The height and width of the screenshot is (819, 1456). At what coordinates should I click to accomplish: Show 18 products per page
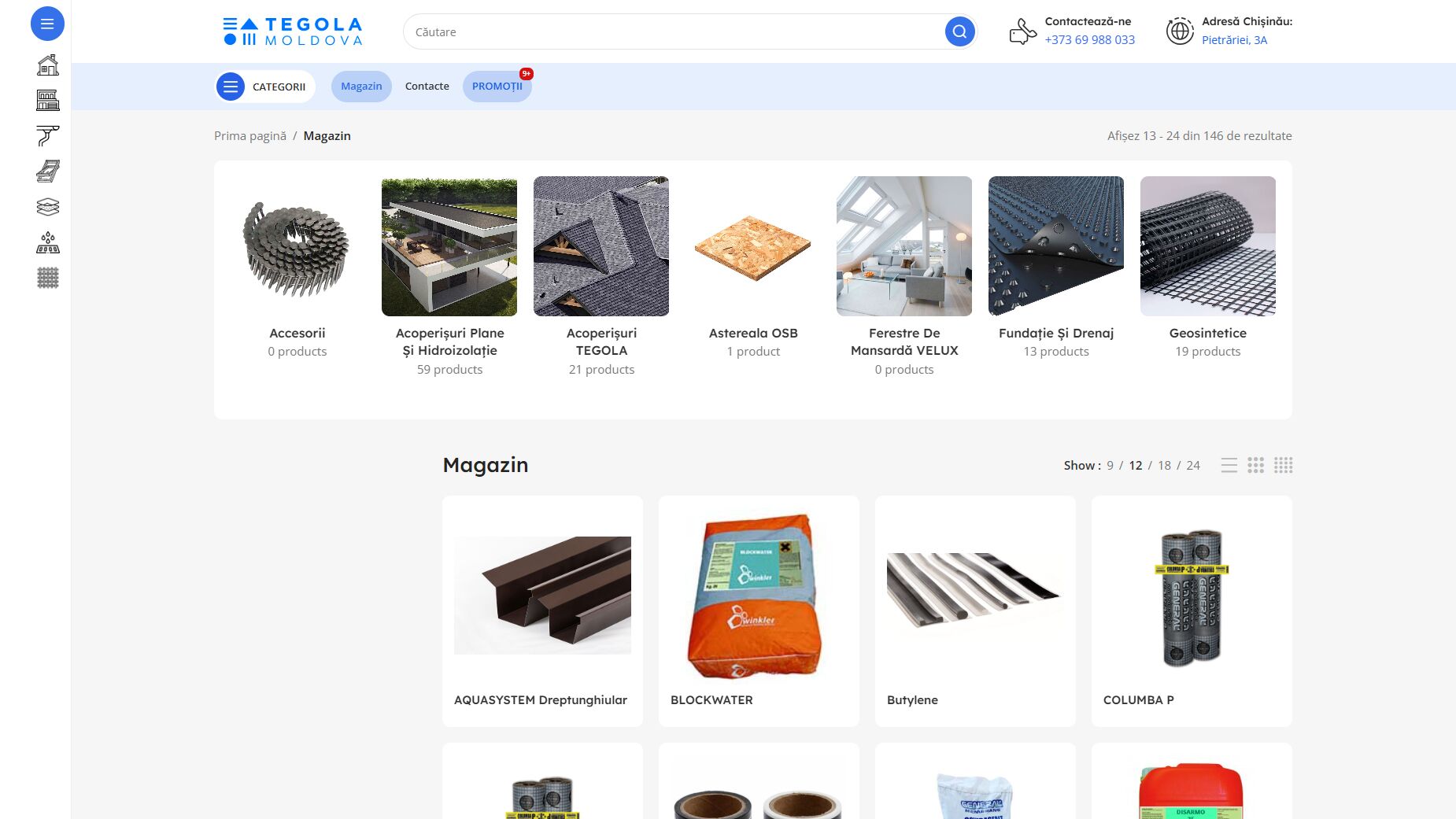pyautogui.click(x=1165, y=465)
